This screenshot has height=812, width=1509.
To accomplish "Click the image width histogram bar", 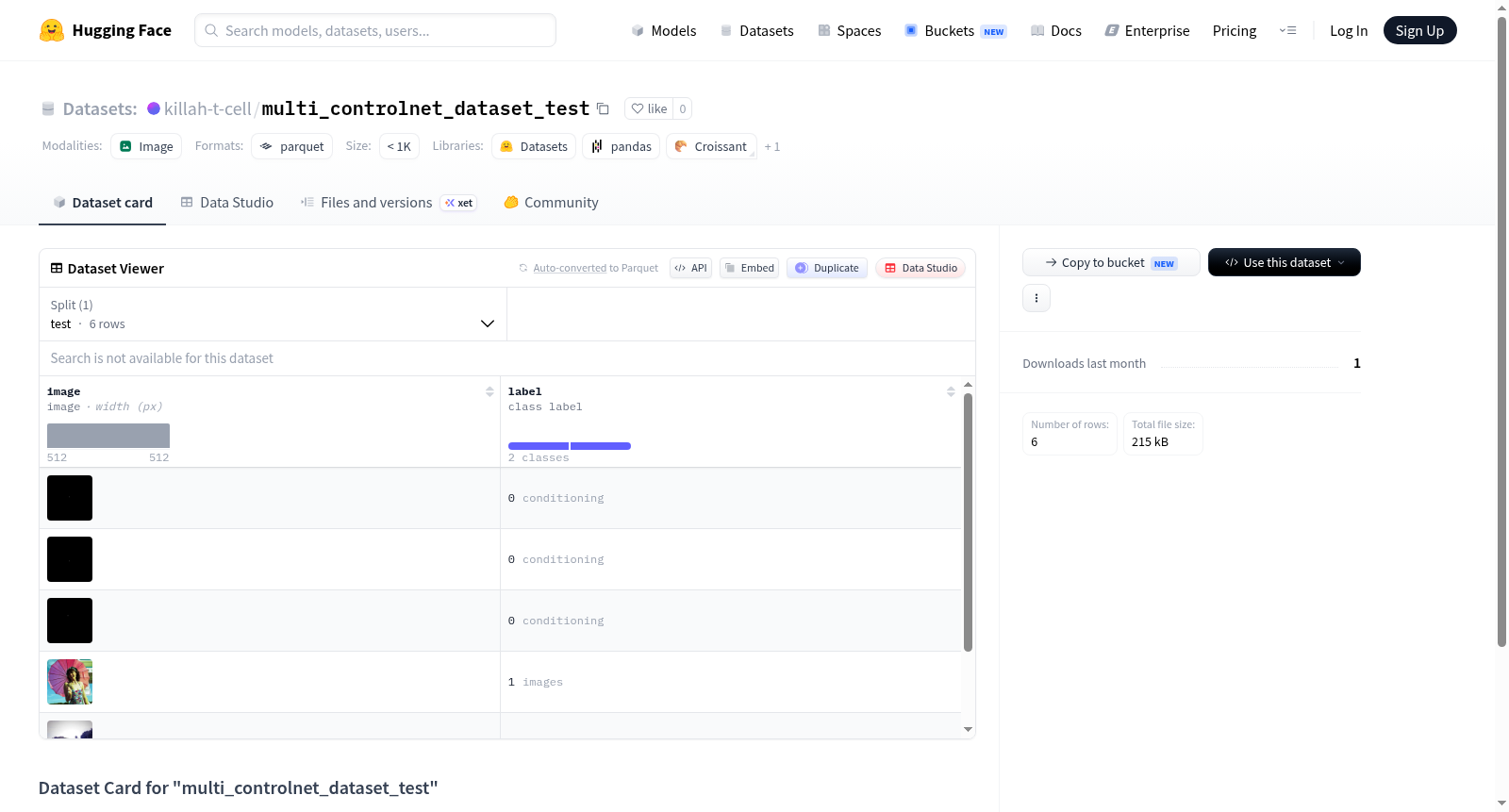I will point(108,436).
